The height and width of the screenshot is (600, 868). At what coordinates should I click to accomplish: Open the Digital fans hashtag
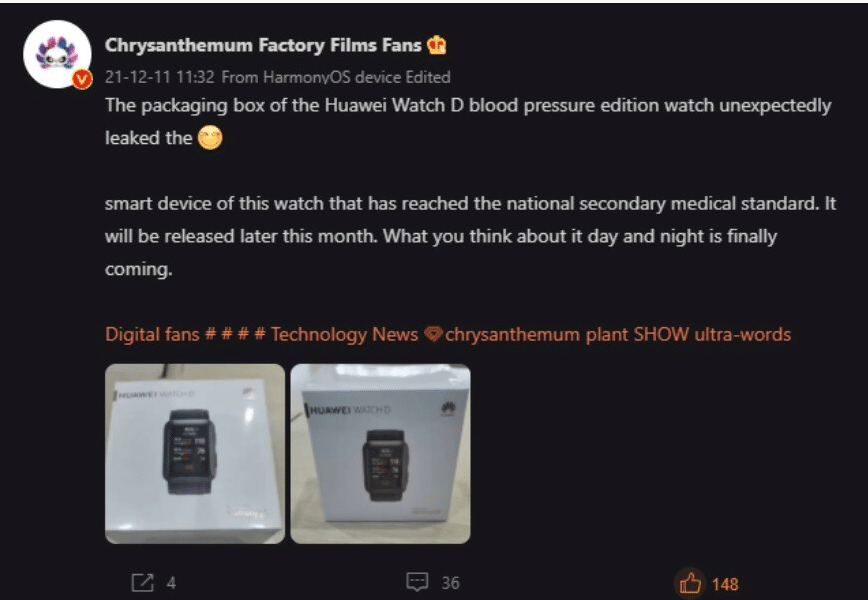pyautogui.click(x=152, y=334)
